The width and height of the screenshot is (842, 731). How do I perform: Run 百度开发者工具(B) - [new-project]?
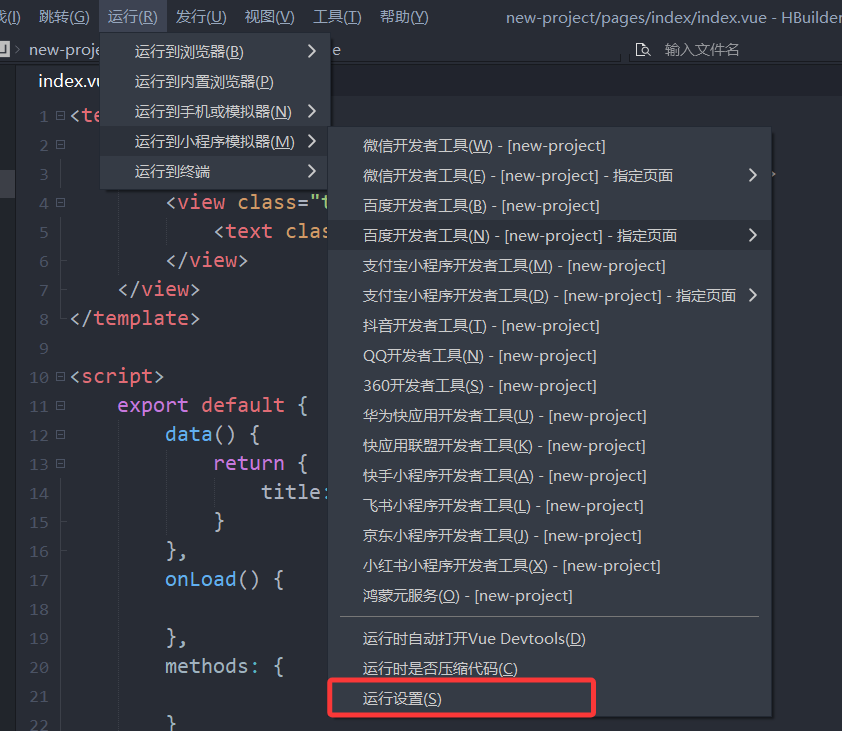pyautogui.click(x=550, y=206)
